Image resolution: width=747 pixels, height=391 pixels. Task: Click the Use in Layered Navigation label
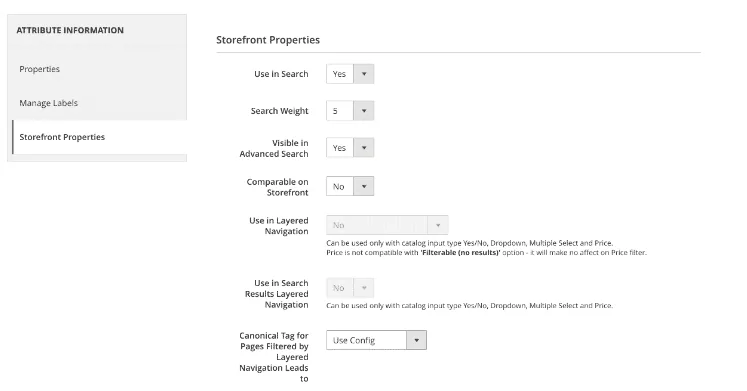(x=279, y=226)
